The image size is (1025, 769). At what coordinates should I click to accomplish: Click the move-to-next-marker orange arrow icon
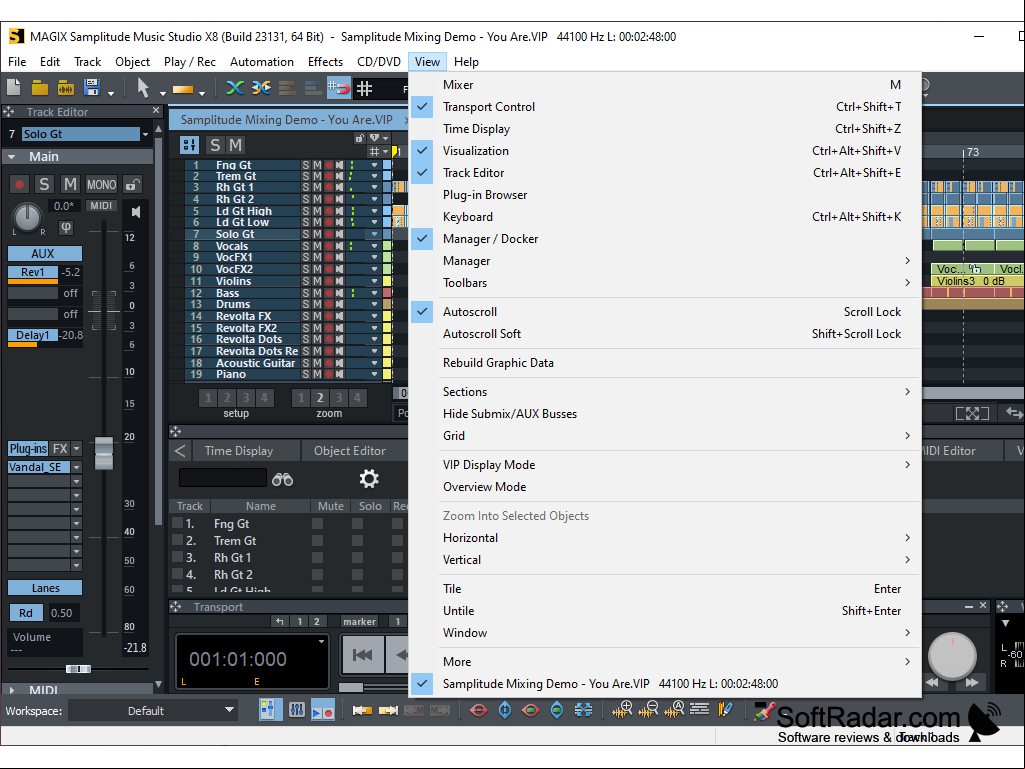388,710
